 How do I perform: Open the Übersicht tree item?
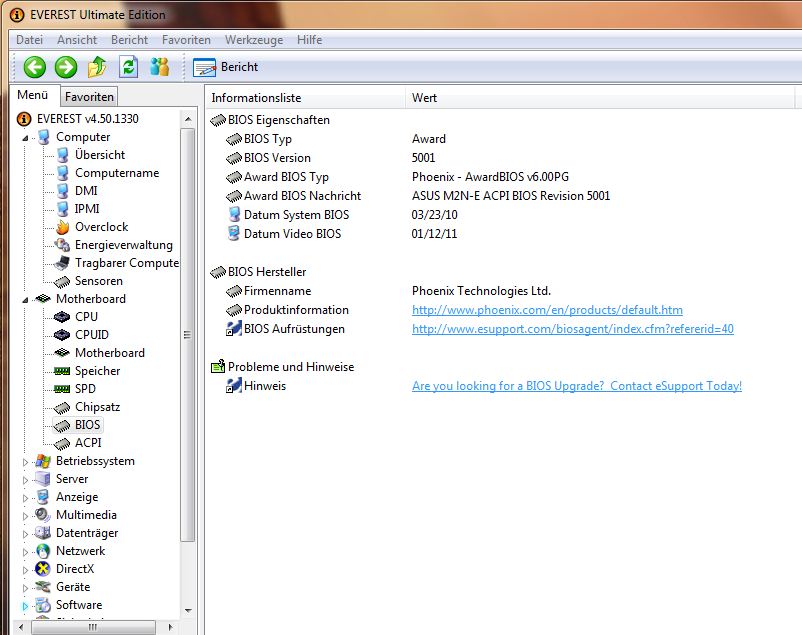[100, 155]
